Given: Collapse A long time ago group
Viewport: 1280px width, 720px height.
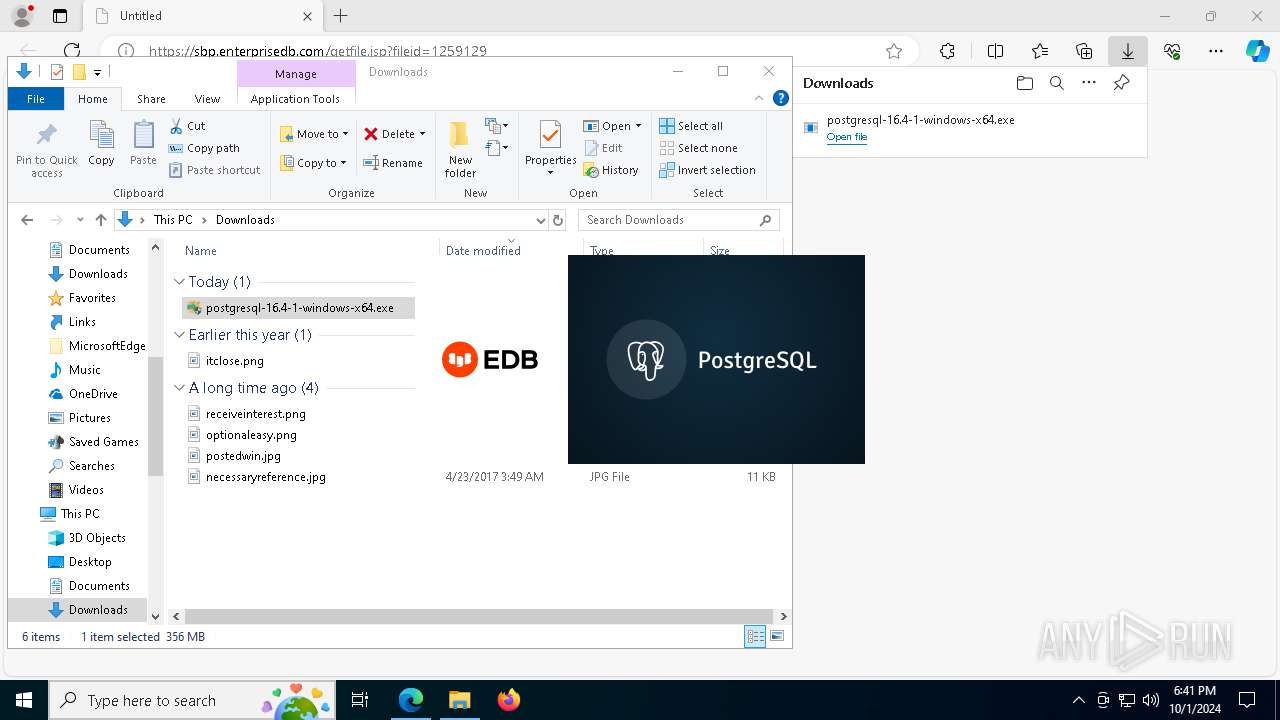Looking at the screenshot, I should pos(180,388).
